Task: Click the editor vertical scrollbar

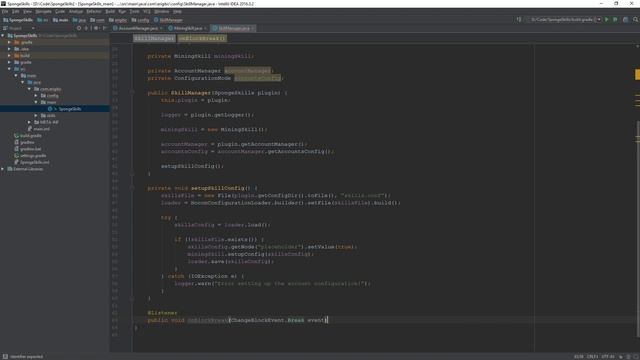Action: point(638,229)
